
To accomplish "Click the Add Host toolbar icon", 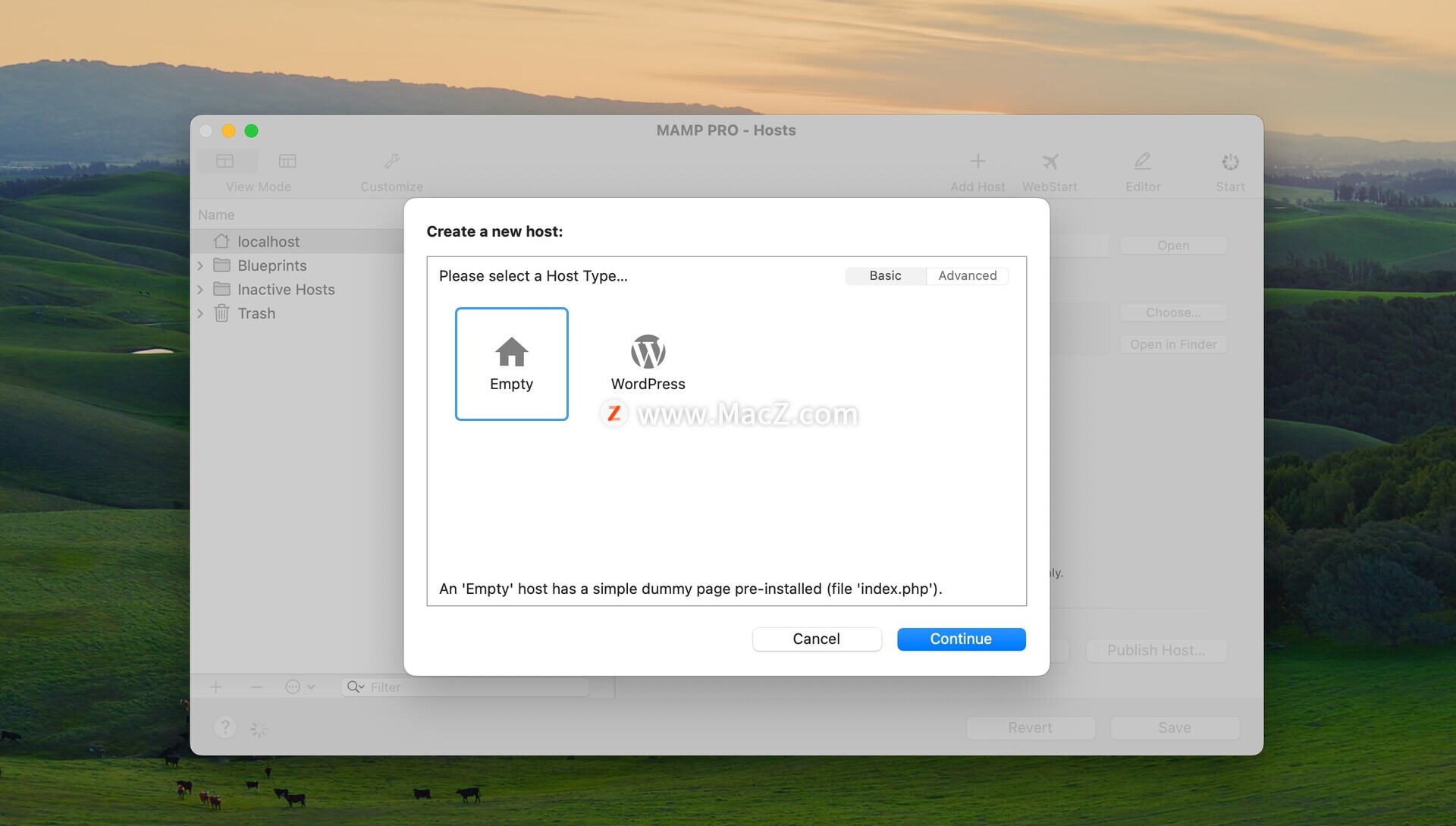I will [977, 162].
